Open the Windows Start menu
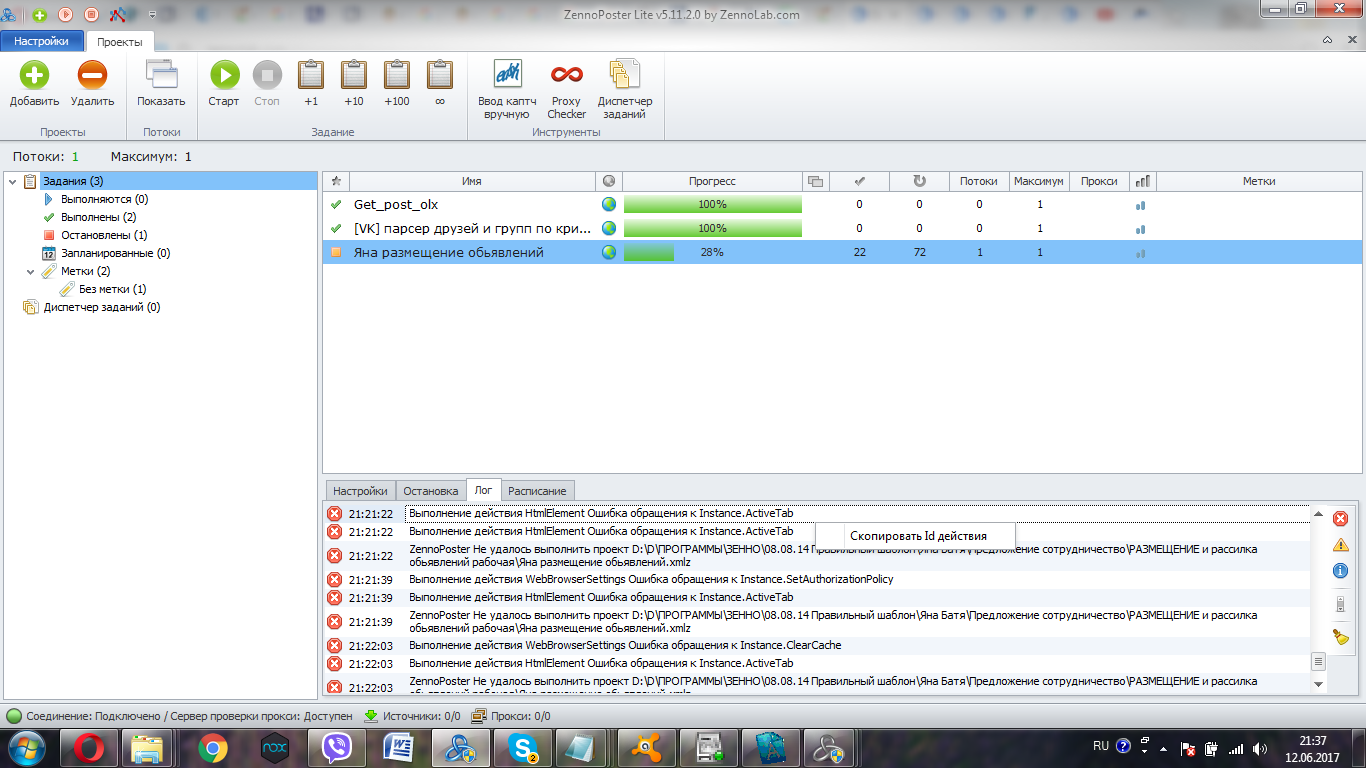The image size is (1366, 768). [x=25, y=747]
